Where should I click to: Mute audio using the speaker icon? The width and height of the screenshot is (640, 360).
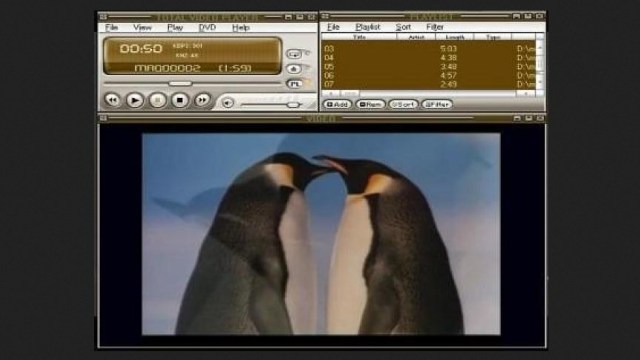pos(228,103)
